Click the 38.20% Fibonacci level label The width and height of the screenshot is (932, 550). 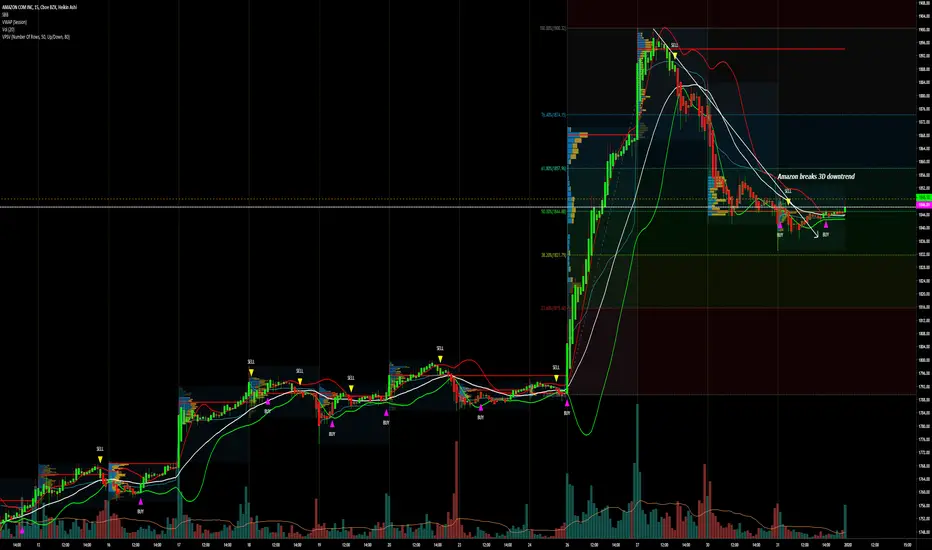(553, 255)
